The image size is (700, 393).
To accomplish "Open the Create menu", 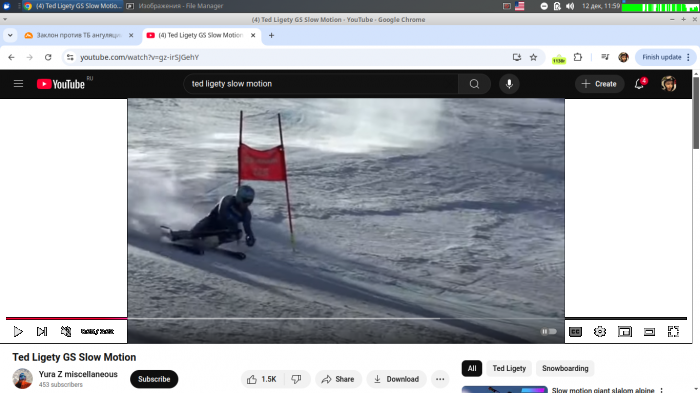I will point(599,84).
